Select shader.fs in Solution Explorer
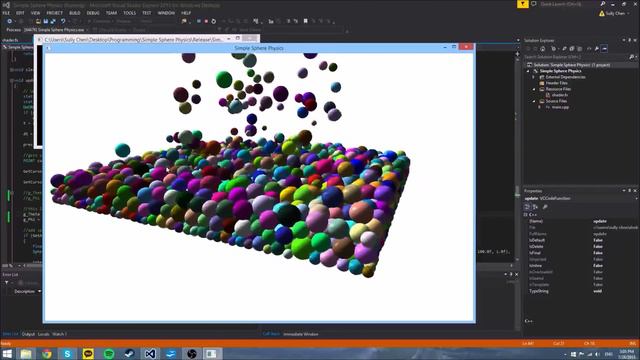 [560, 95]
